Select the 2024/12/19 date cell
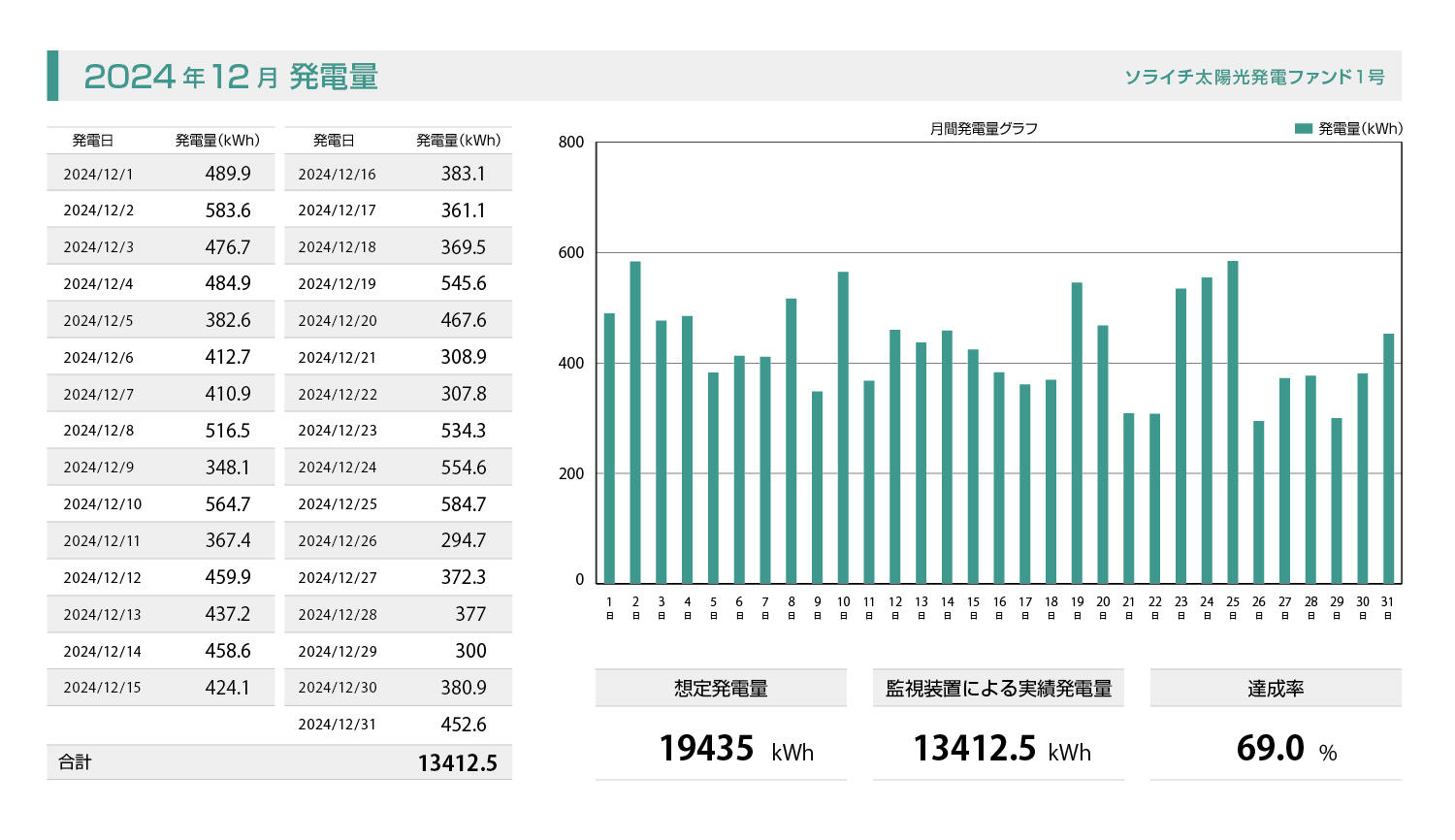Image resolution: width=1455 pixels, height=840 pixels. click(337, 284)
